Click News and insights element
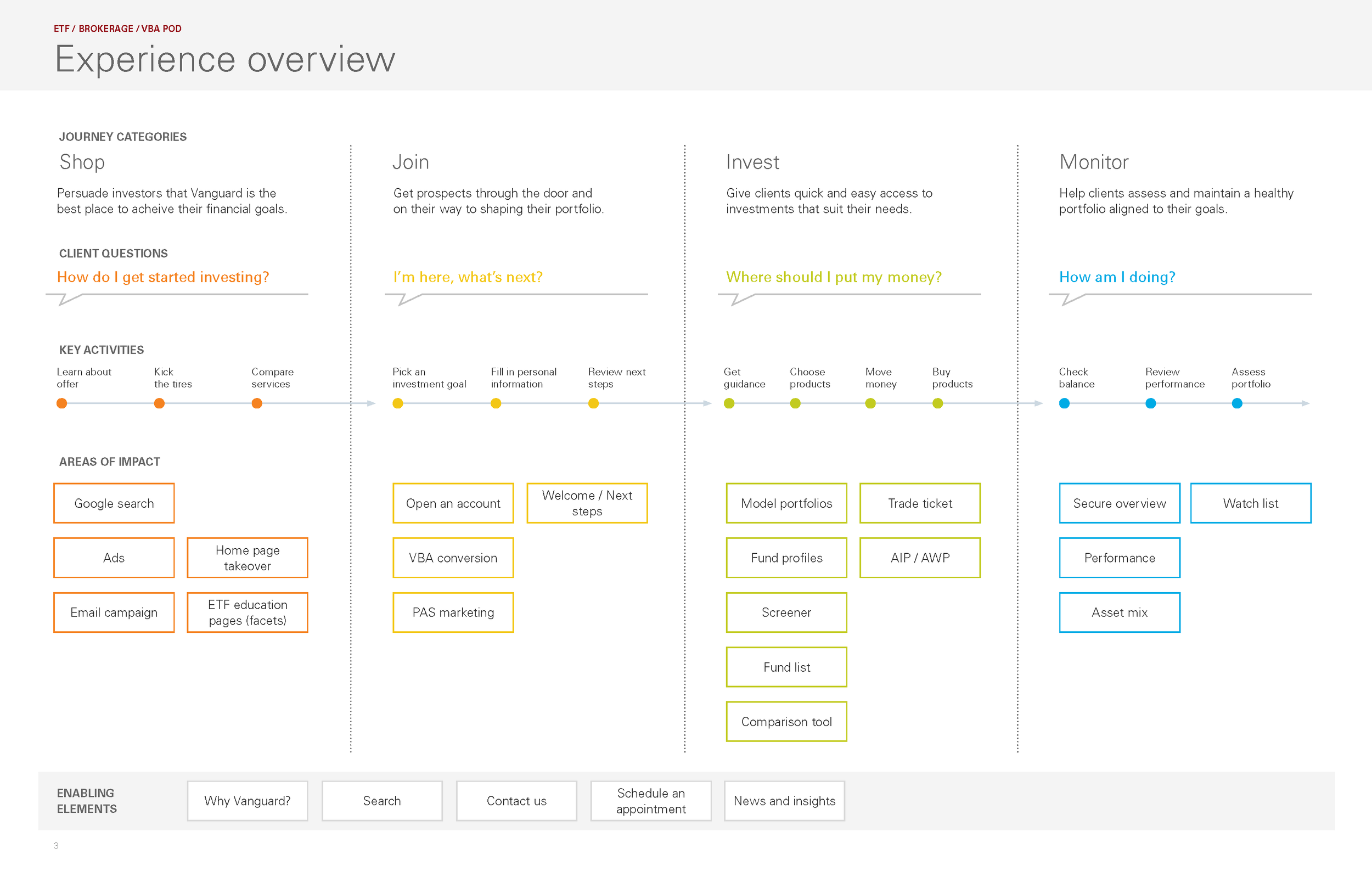The image size is (1372, 888). pyautogui.click(x=785, y=801)
